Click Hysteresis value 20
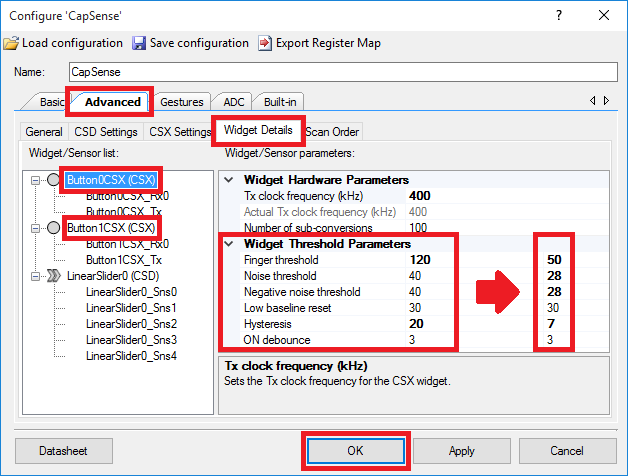 pos(416,324)
